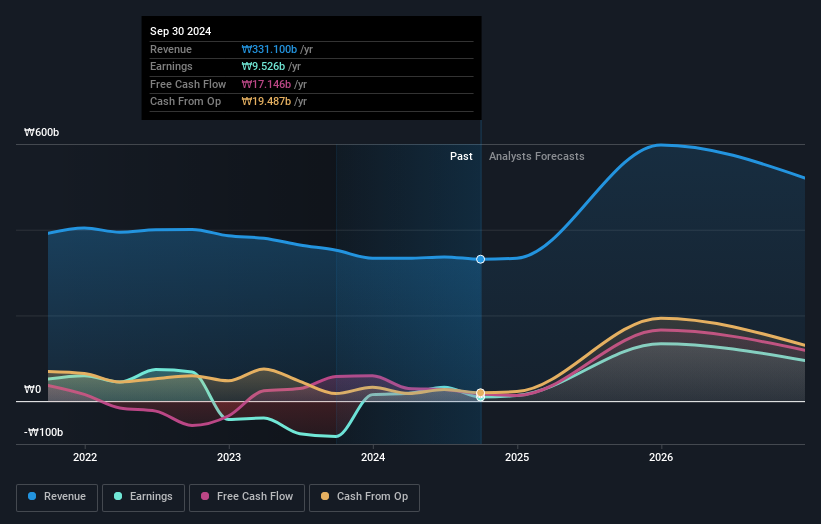
Task: Click the 2023 x-axis label
Action: click(x=229, y=457)
